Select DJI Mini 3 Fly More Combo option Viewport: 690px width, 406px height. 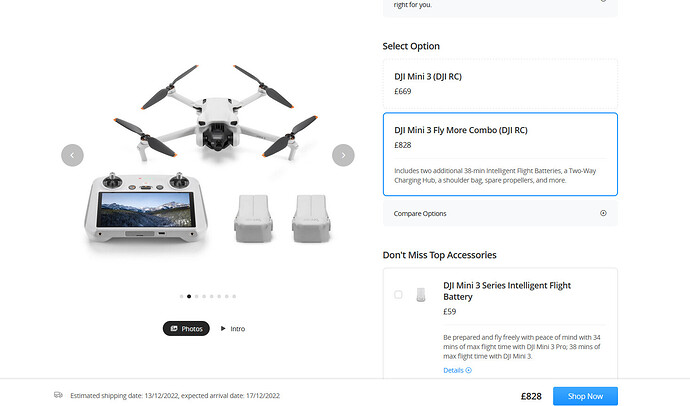point(500,154)
